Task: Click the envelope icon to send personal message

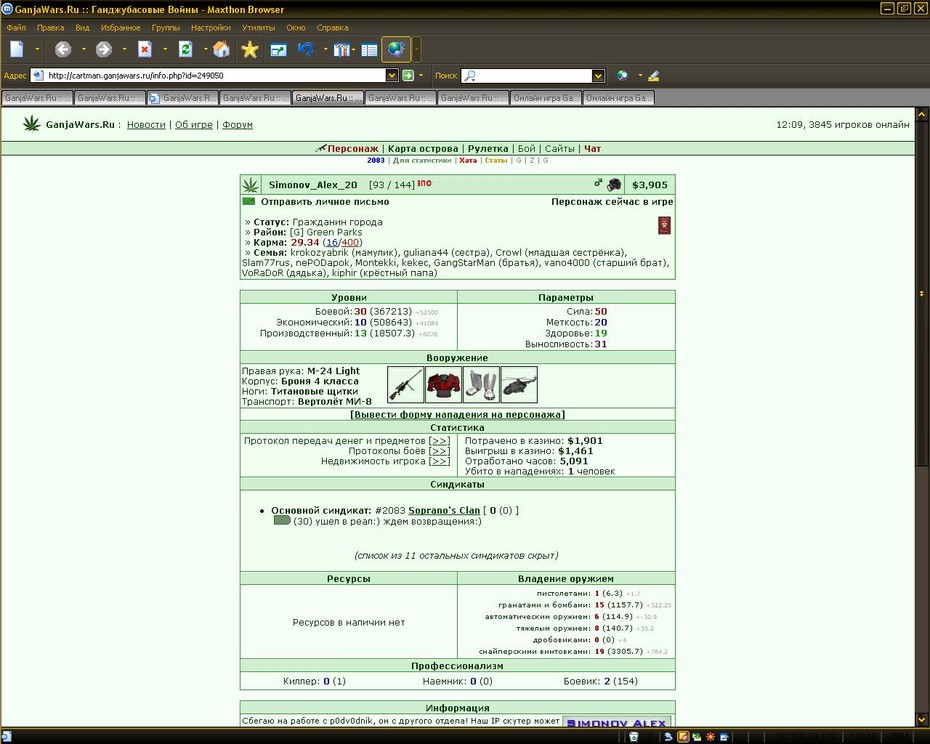Action: click(x=249, y=202)
